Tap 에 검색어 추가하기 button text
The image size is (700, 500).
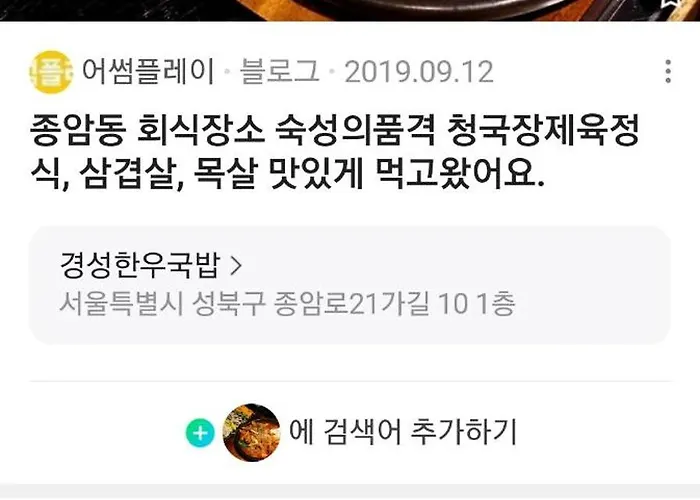point(403,432)
